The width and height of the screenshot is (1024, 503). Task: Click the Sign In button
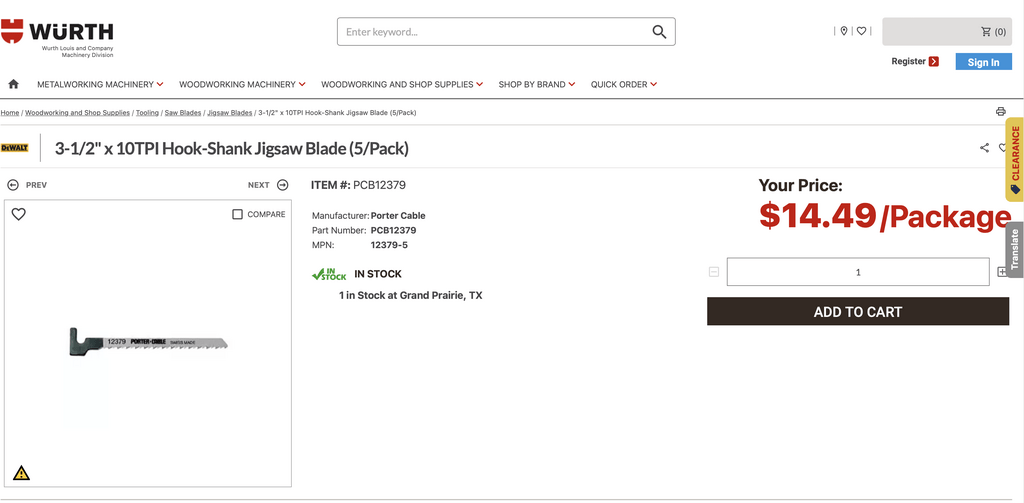[x=984, y=62]
